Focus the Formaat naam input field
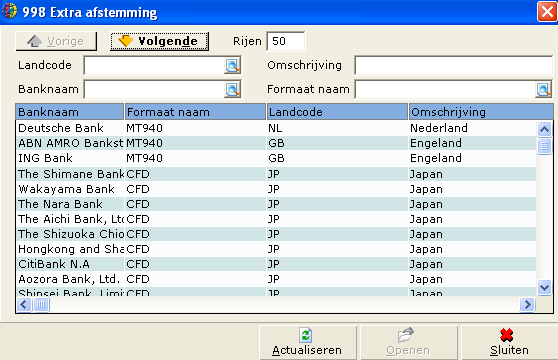Viewport: 558px width, 360px height. coord(446,89)
